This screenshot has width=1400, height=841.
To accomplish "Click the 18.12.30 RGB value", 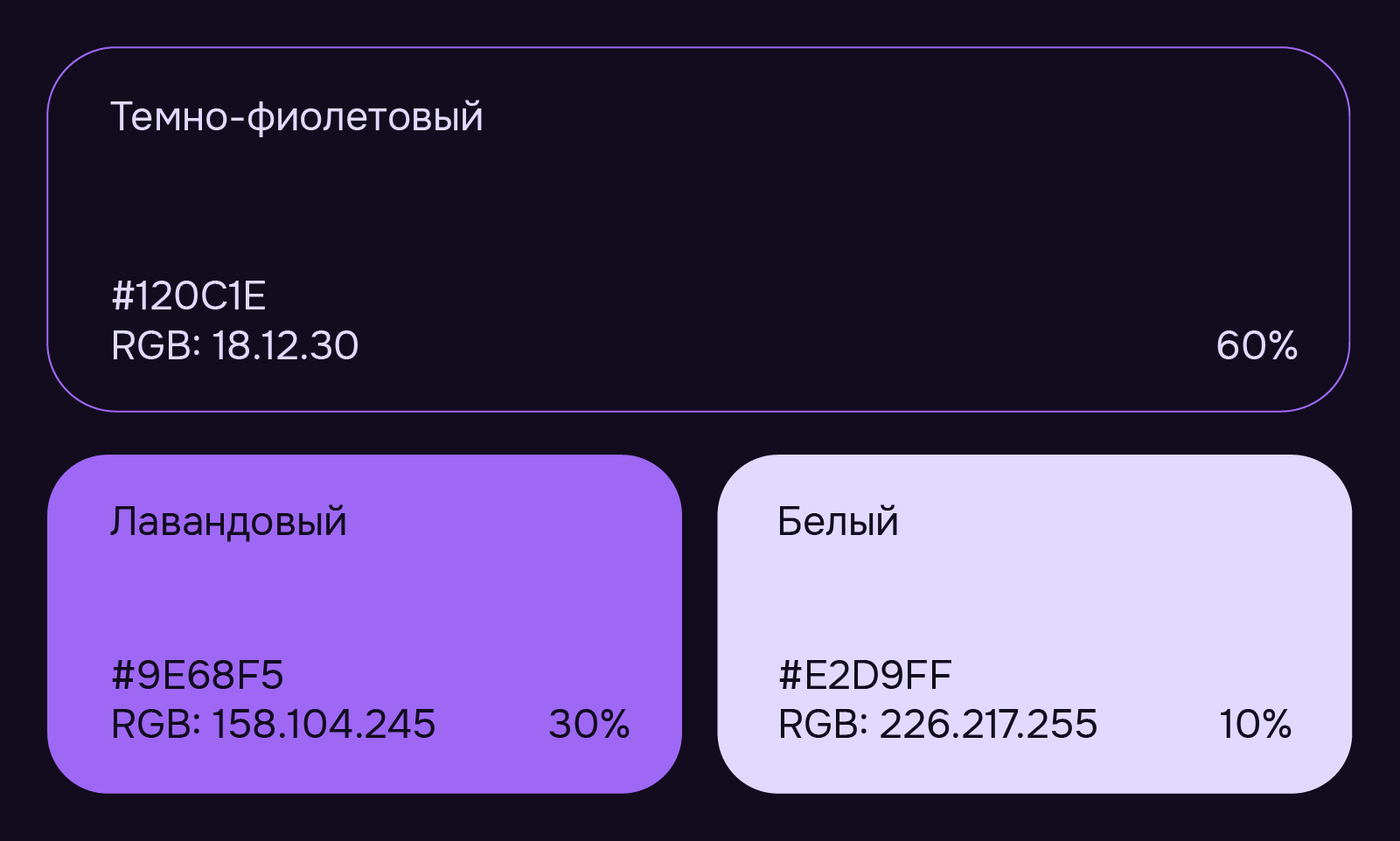I will click(x=285, y=346).
